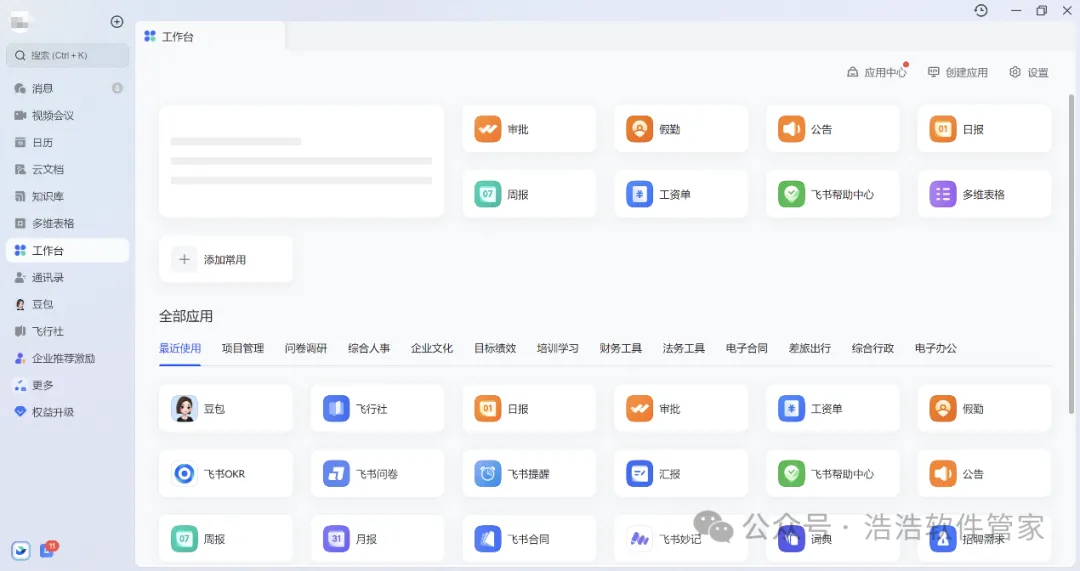Switch to 综合人事 tab
1080x571 pixels.
(x=369, y=349)
